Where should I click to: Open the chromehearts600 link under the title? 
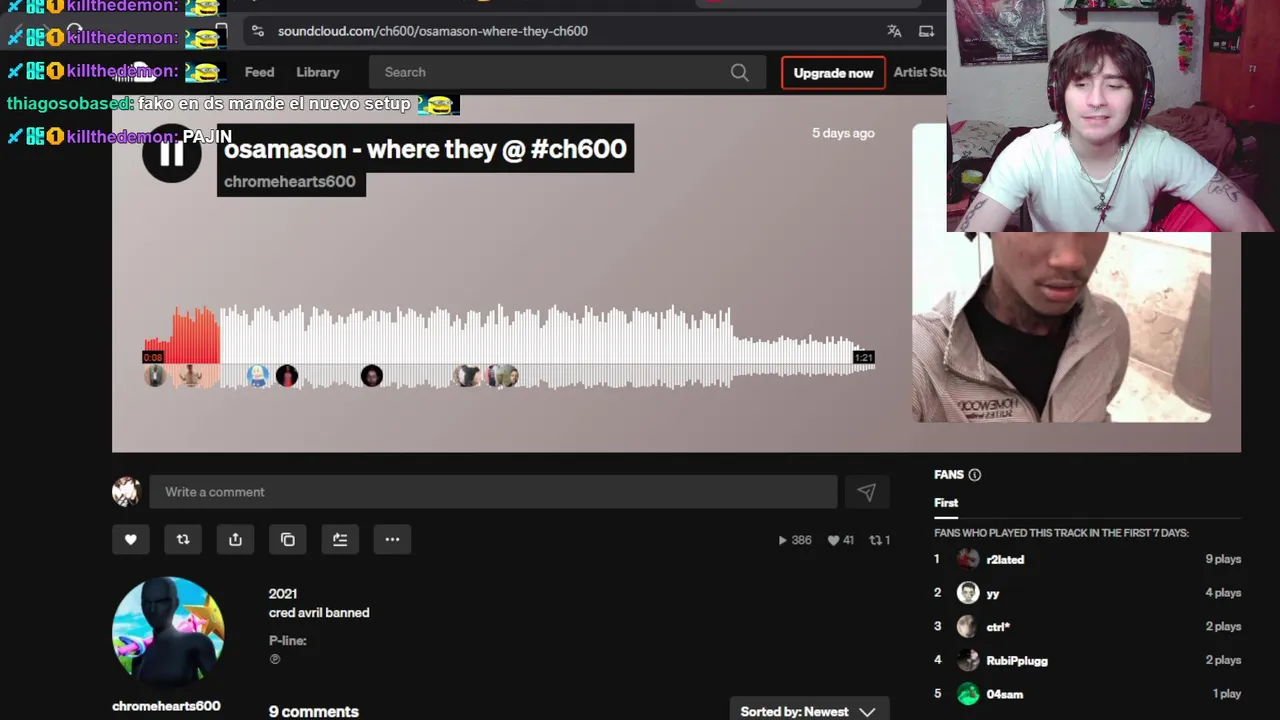tap(290, 181)
